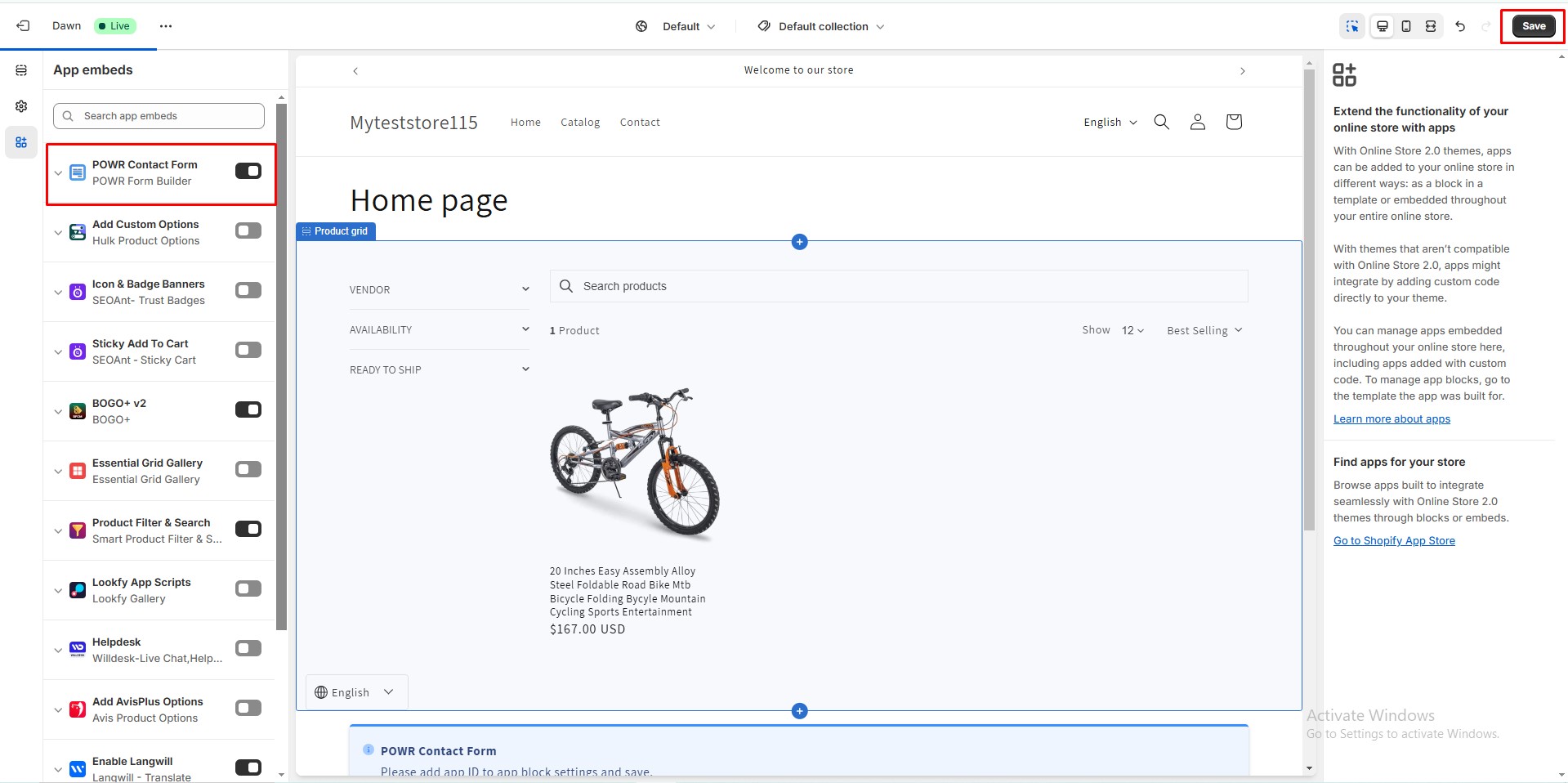Screen dimensions: 1568x783
Task: Click the exit theme editor icon
Action: tap(22, 25)
